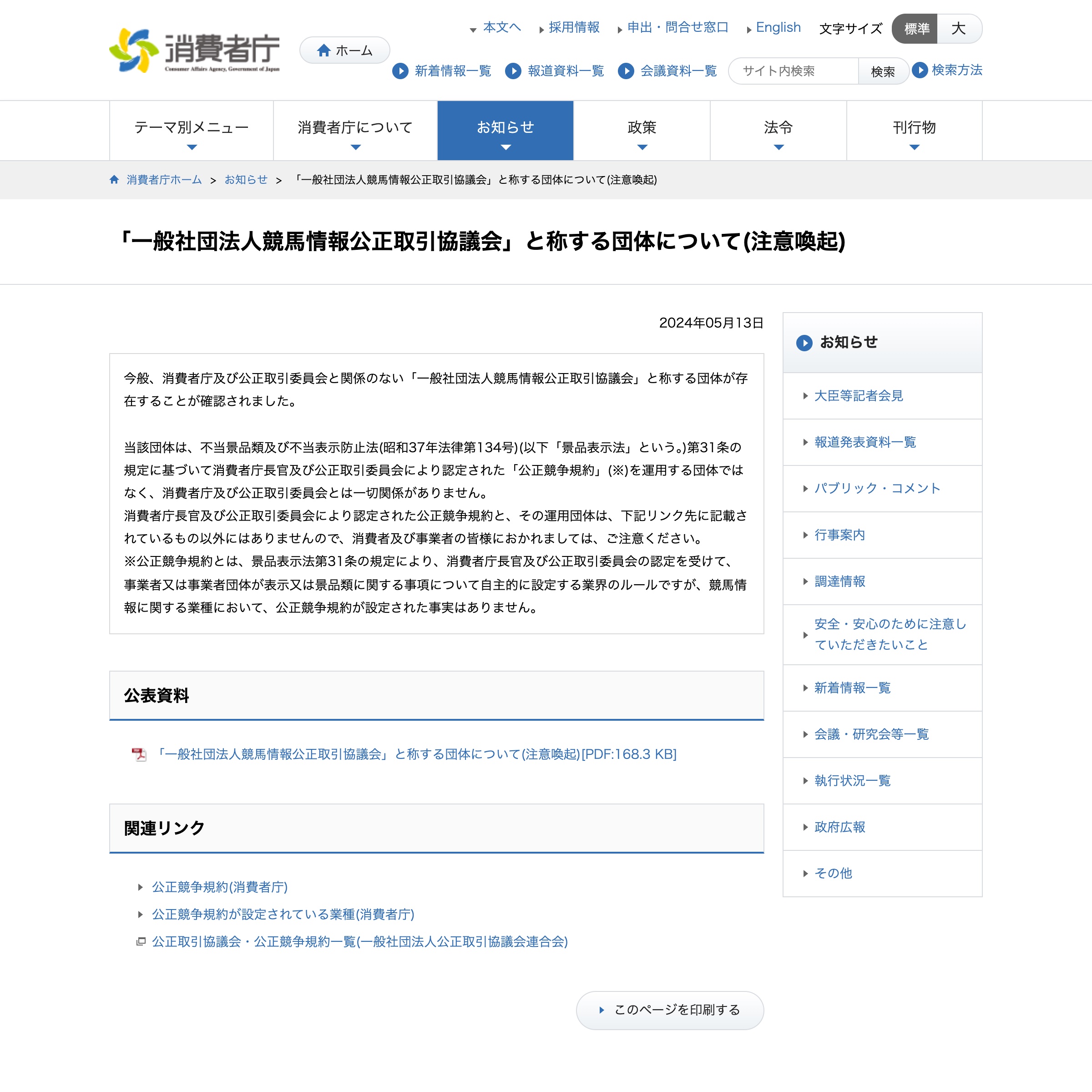The height and width of the screenshot is (1092, 1092).
Task: Expand テーマ別メニュー menu
Action: [x=192, y=131]
